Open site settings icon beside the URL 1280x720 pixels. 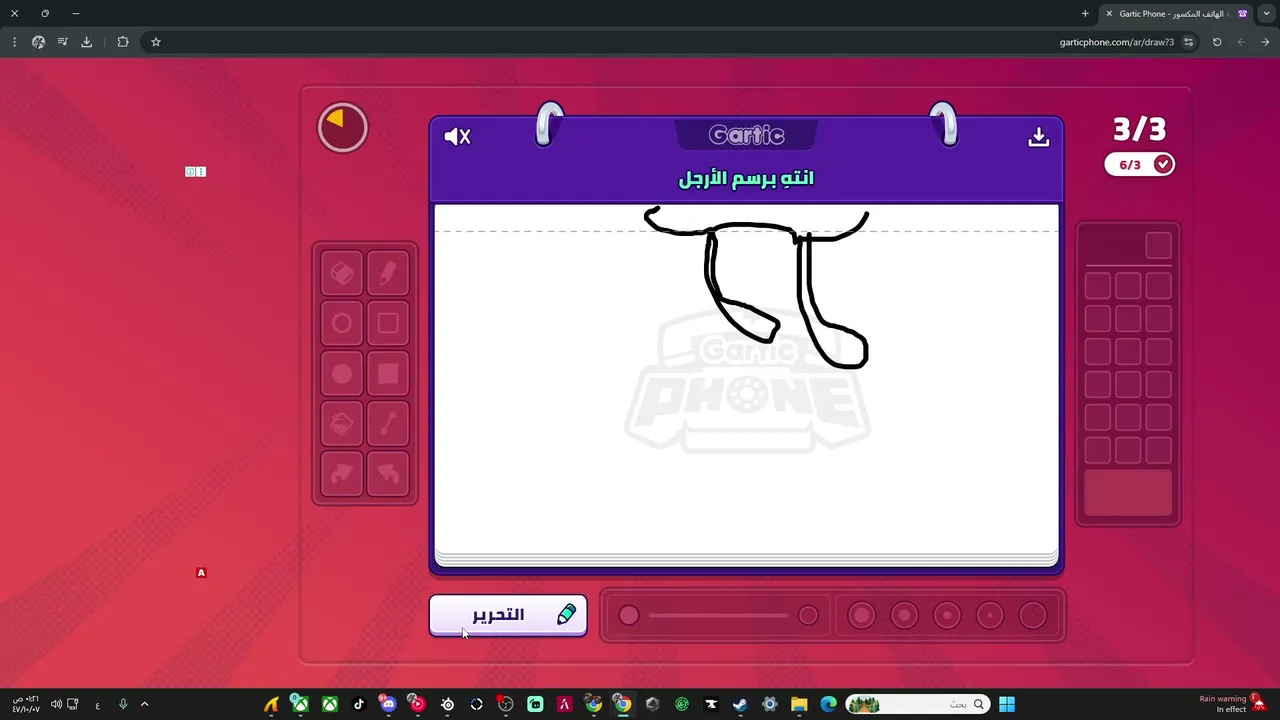(1189, 42)
